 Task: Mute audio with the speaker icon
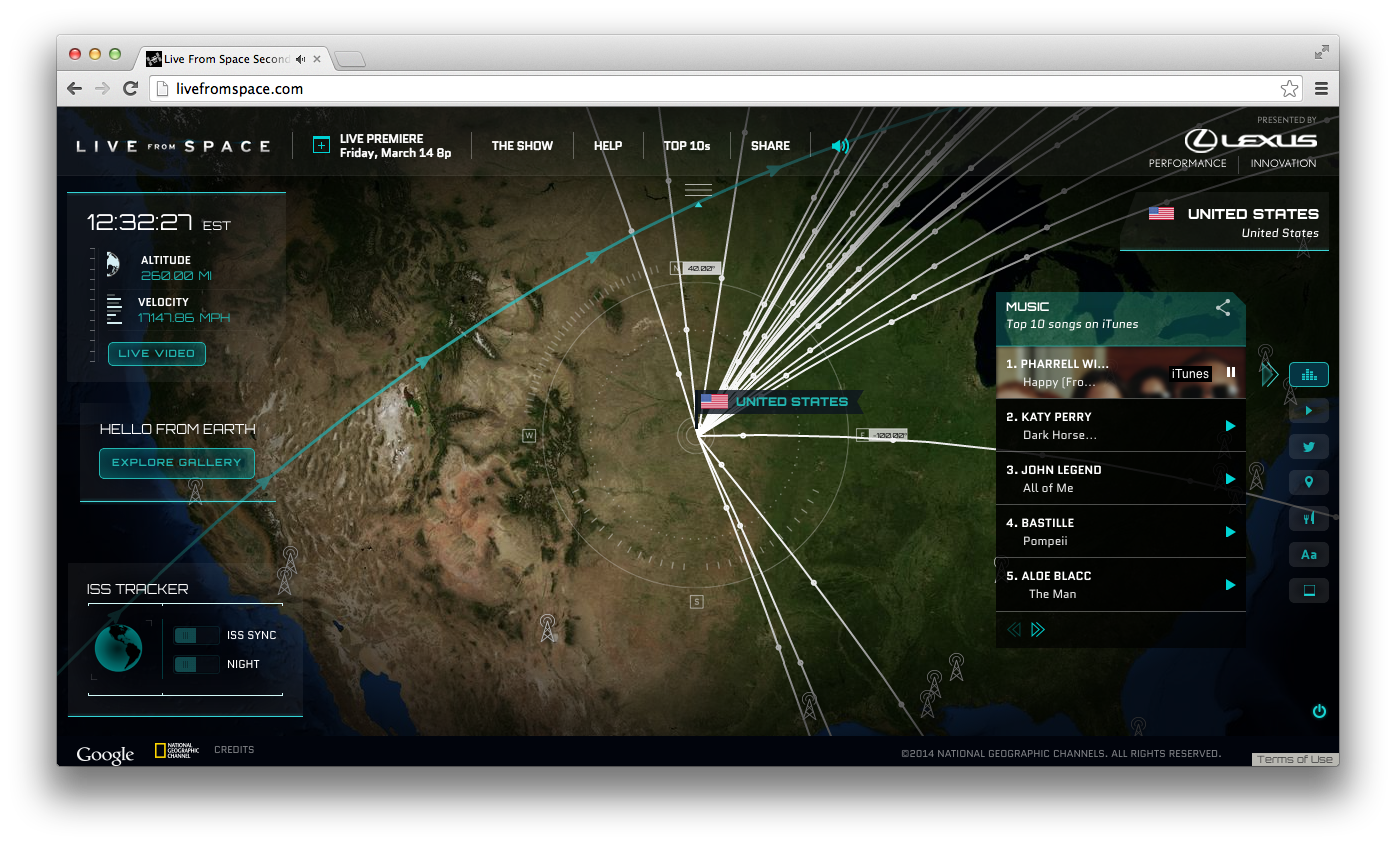(x=839, y=145)
